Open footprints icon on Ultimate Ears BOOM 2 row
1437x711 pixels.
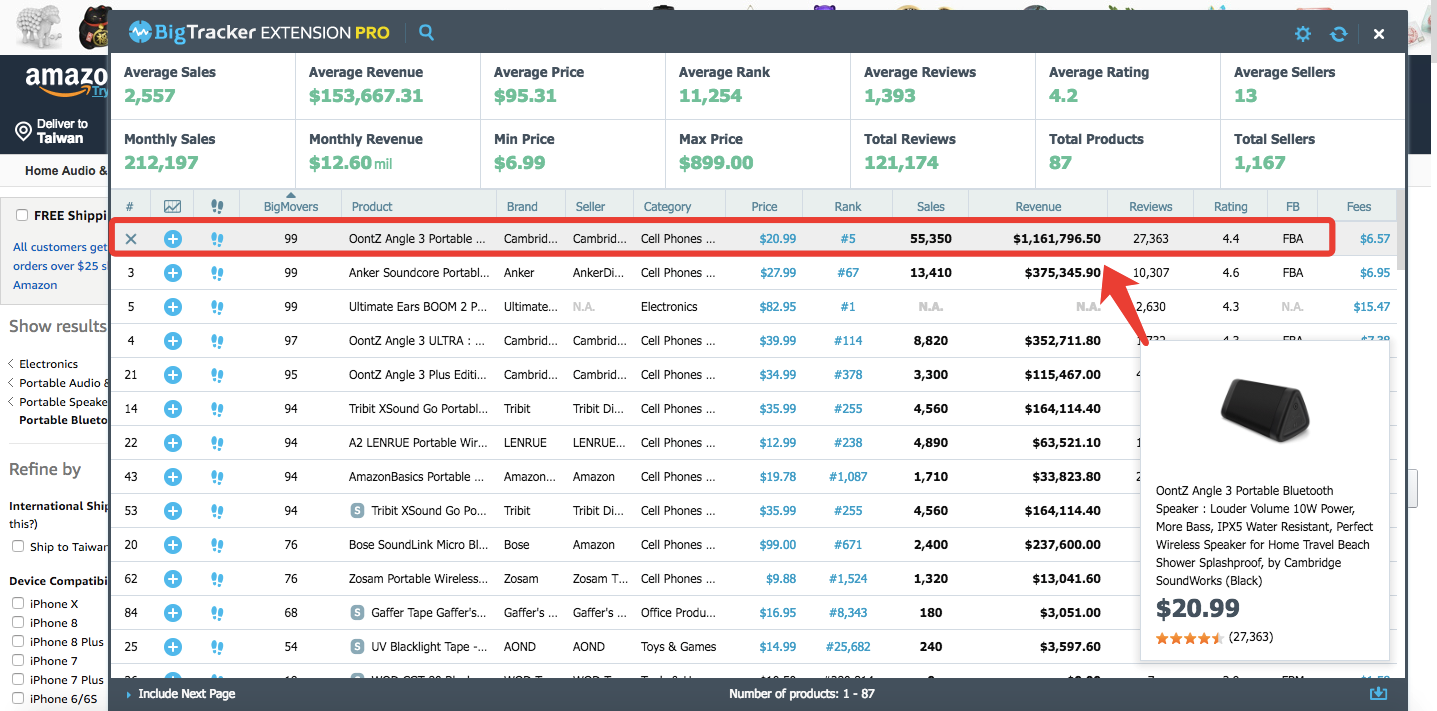tap(218, 307)
